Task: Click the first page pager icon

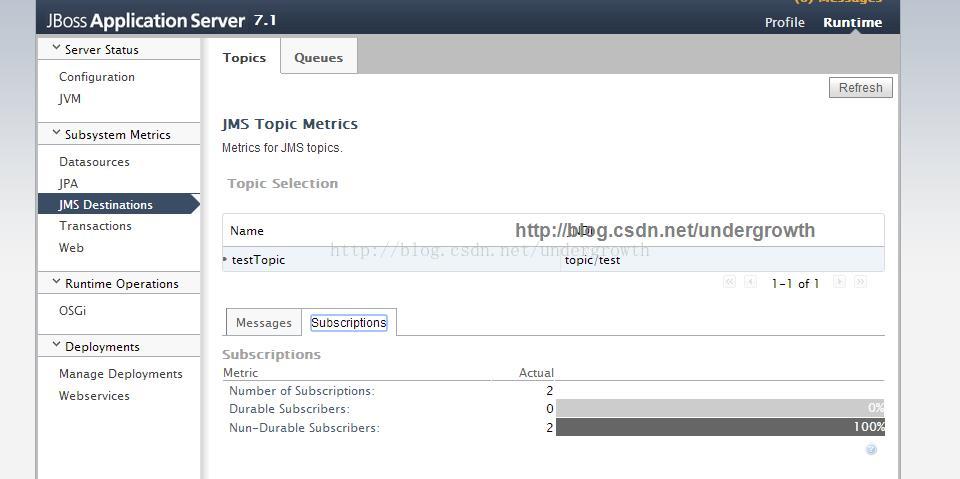Action: [729, 282]
